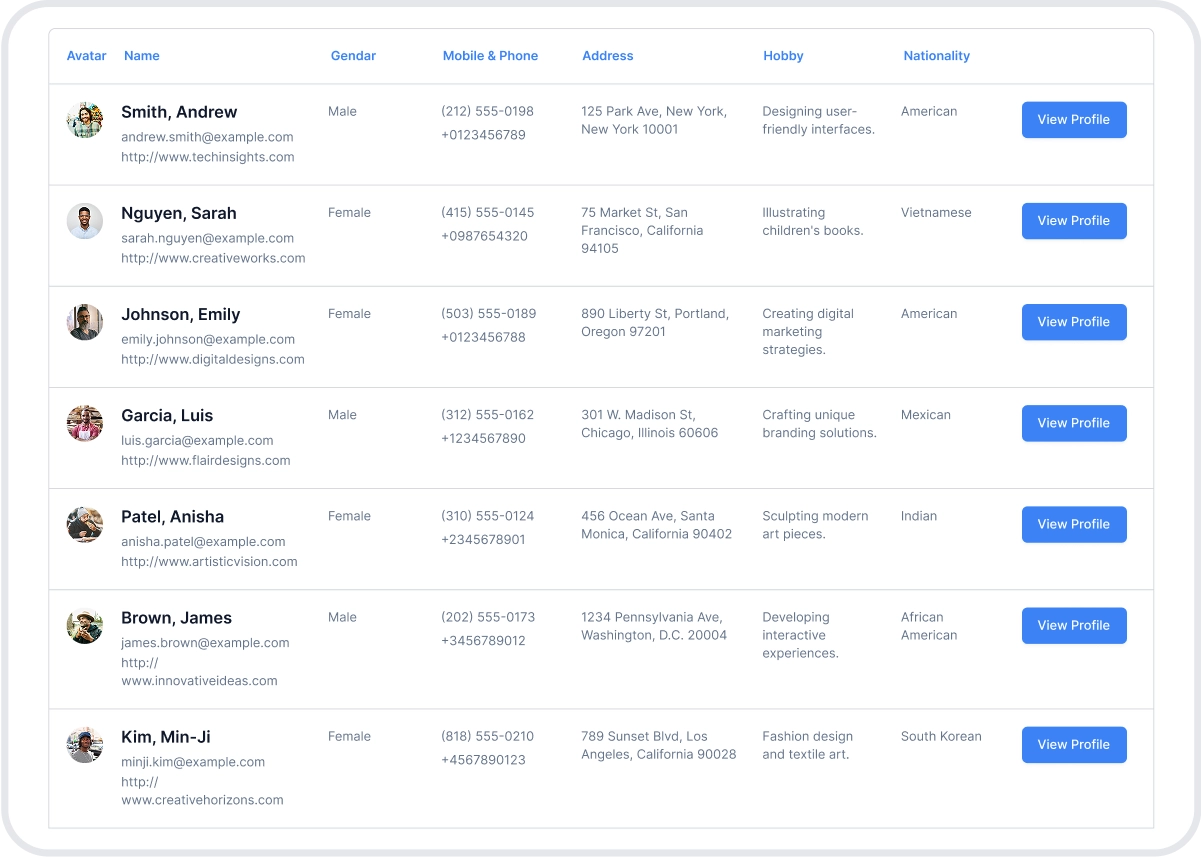Click the Hobby column header
1201x857 pixels.
(x=783, y=56)
